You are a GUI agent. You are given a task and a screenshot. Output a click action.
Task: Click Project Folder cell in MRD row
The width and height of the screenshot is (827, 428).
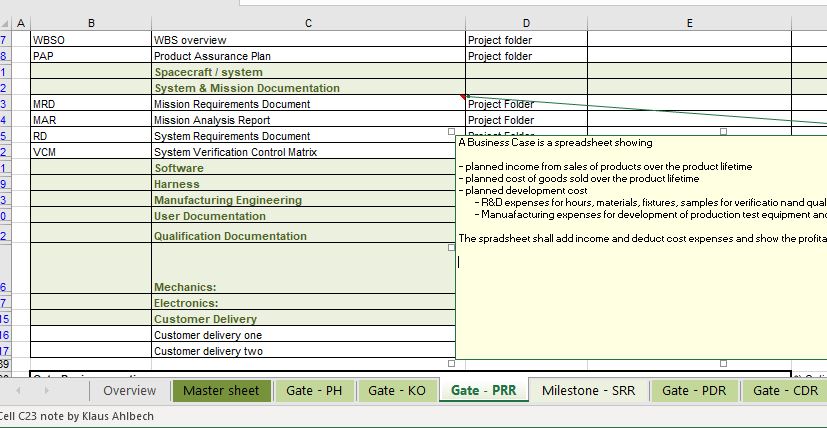pyautogui.click(x=526, y=104)
